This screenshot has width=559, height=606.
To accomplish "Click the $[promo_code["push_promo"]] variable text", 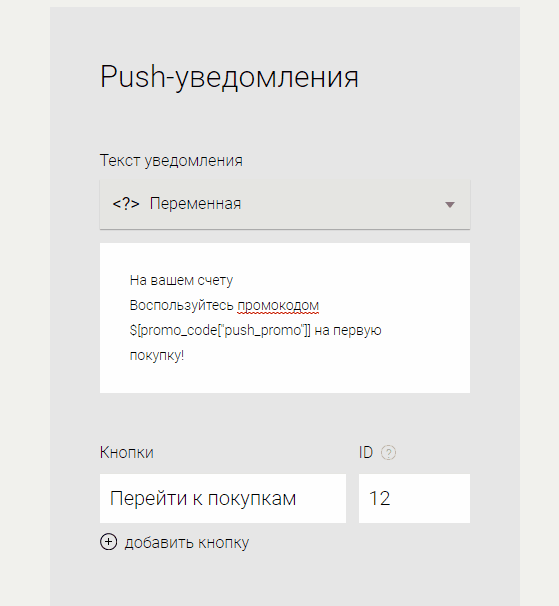I will [x=220, y=330].
